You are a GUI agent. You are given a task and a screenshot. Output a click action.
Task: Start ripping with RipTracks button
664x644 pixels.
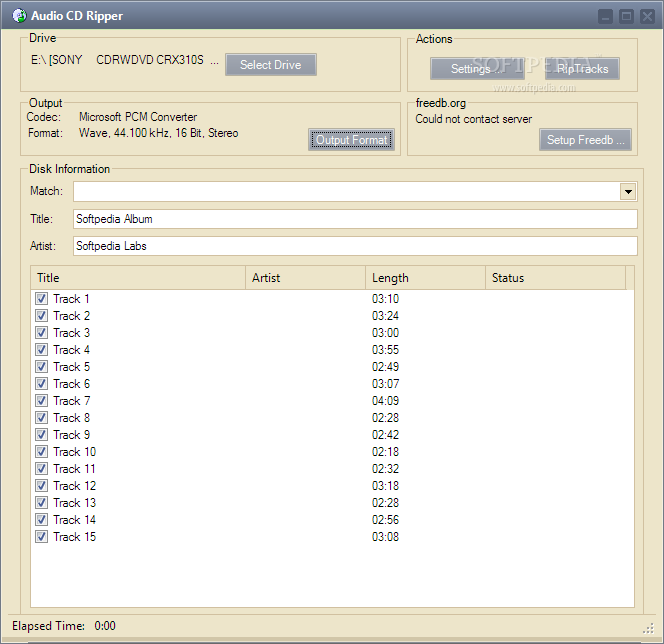582,69
